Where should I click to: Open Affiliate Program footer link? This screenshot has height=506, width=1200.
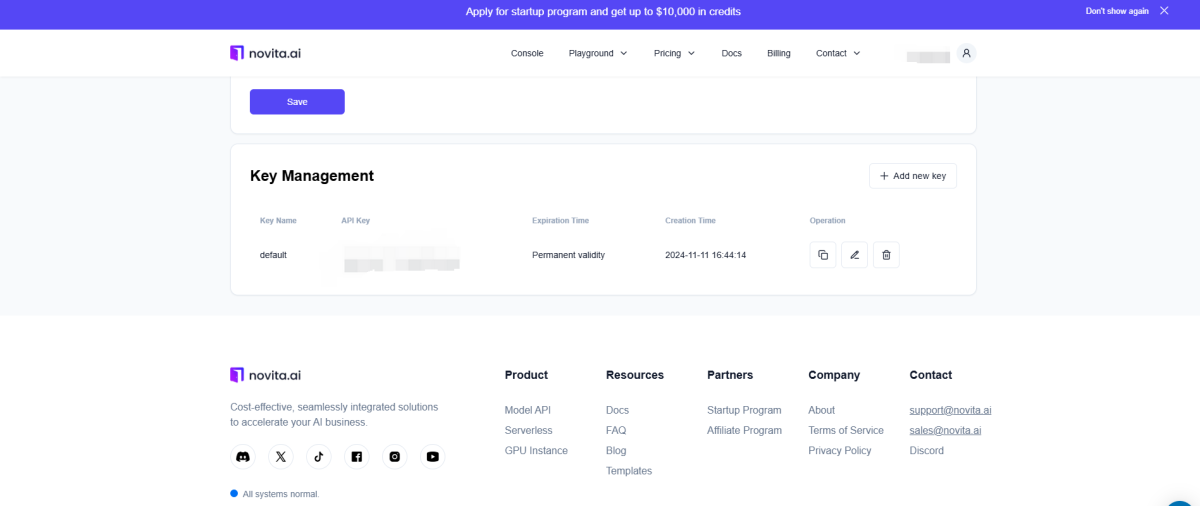pyautogui.click(x=744, y=430)
